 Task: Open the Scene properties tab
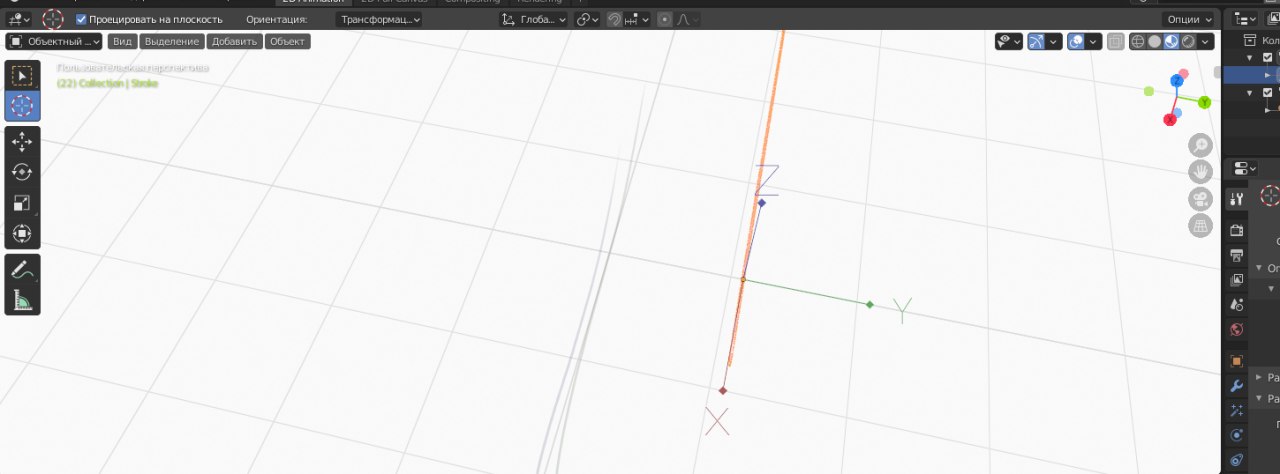1237,305
